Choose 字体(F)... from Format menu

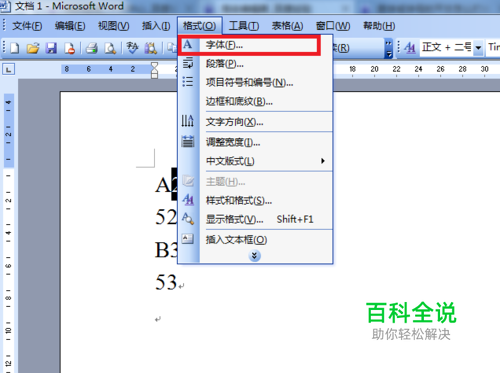click(256, 45)
